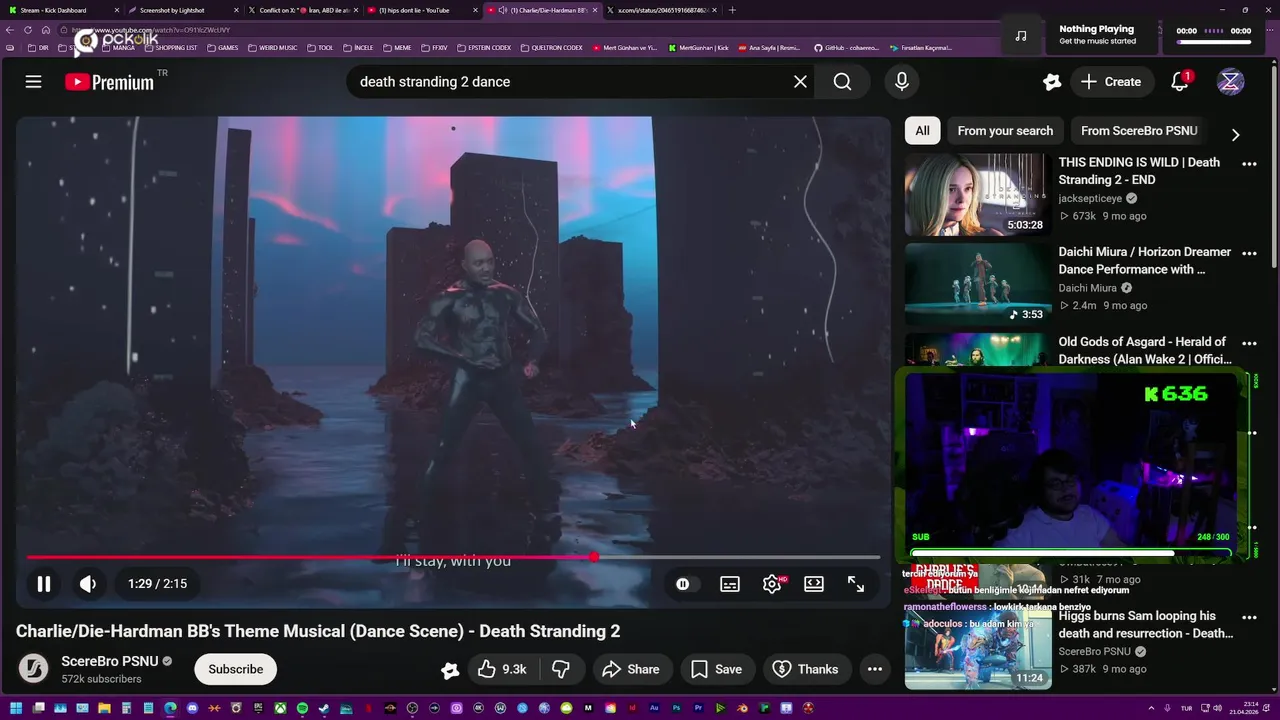Select From your search chip

point(1005,131)
